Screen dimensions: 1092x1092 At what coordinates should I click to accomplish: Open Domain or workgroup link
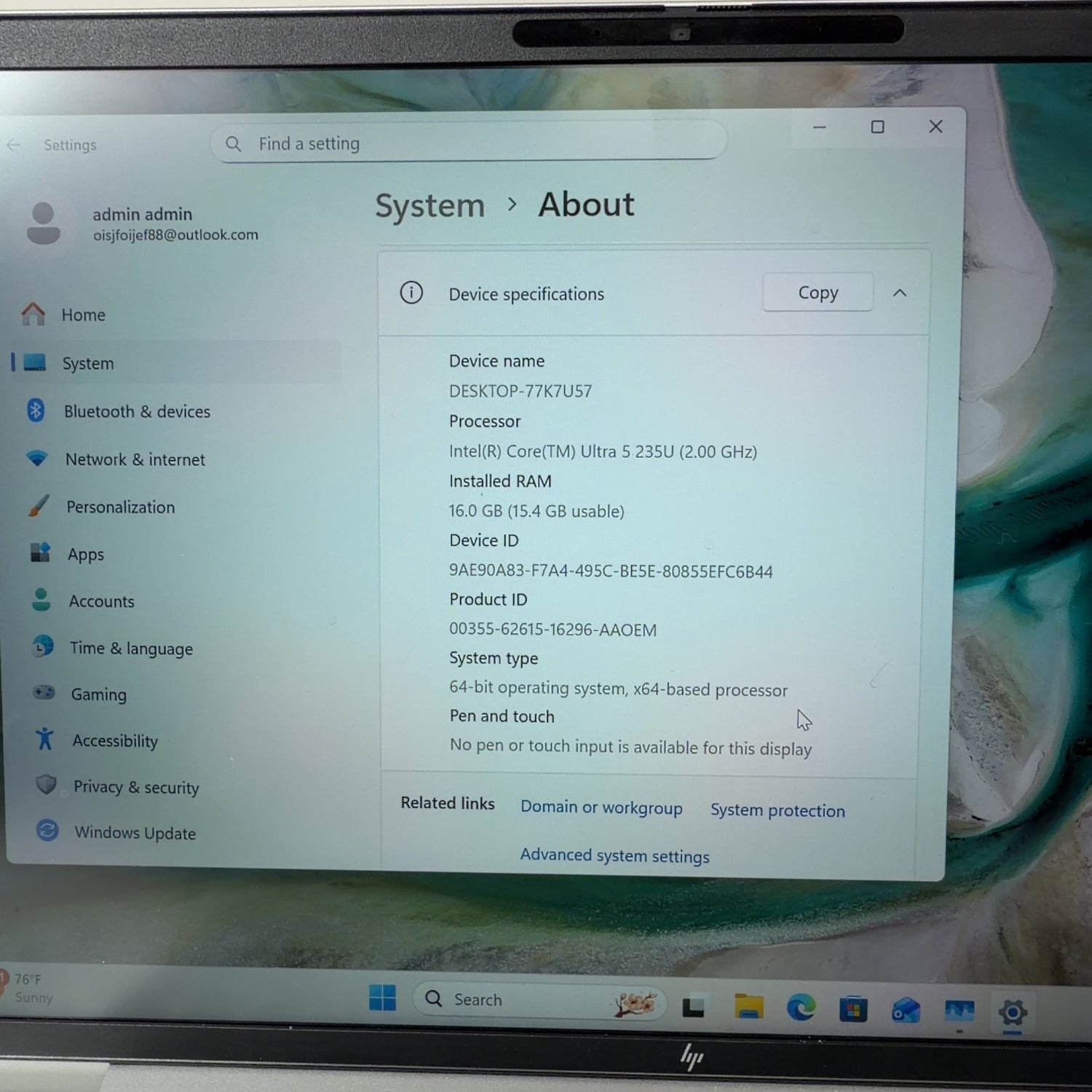tap(601, 807)
